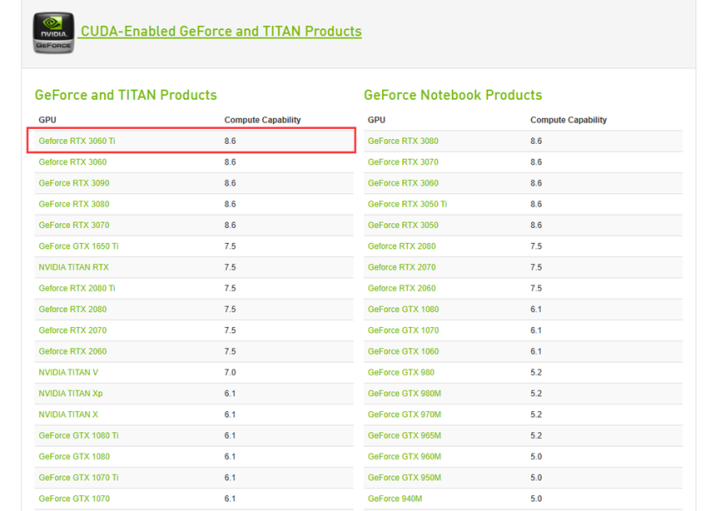The height and width of the screenshot is (511, 720).
Task: Open Geforce RTX 2060 in Notebook Products table
Action: pyautogui.click(x=402, y=288)
